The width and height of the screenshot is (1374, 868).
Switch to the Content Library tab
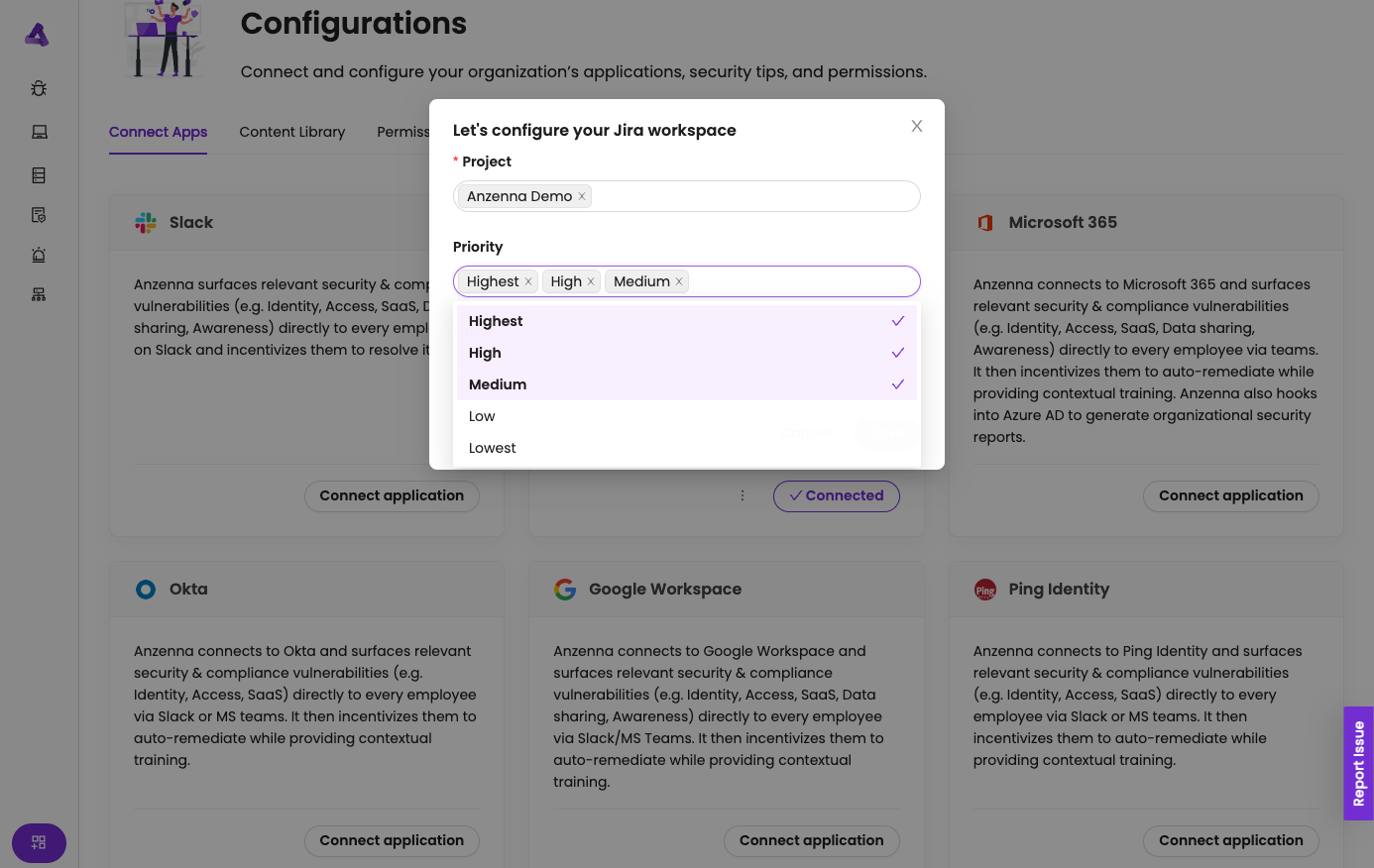292,132
